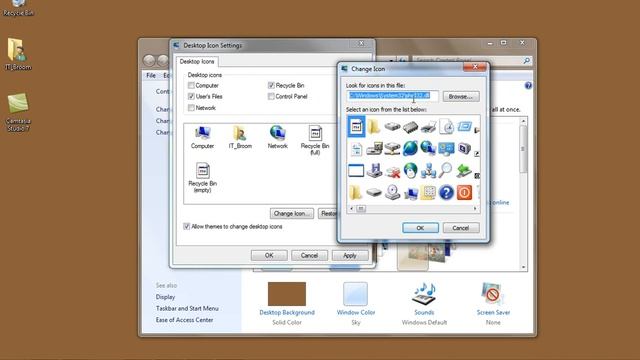The image size is (640, 360).
Task: Pick the blank window frame icon
Action: pyautogui.click(x=356, y=170)
